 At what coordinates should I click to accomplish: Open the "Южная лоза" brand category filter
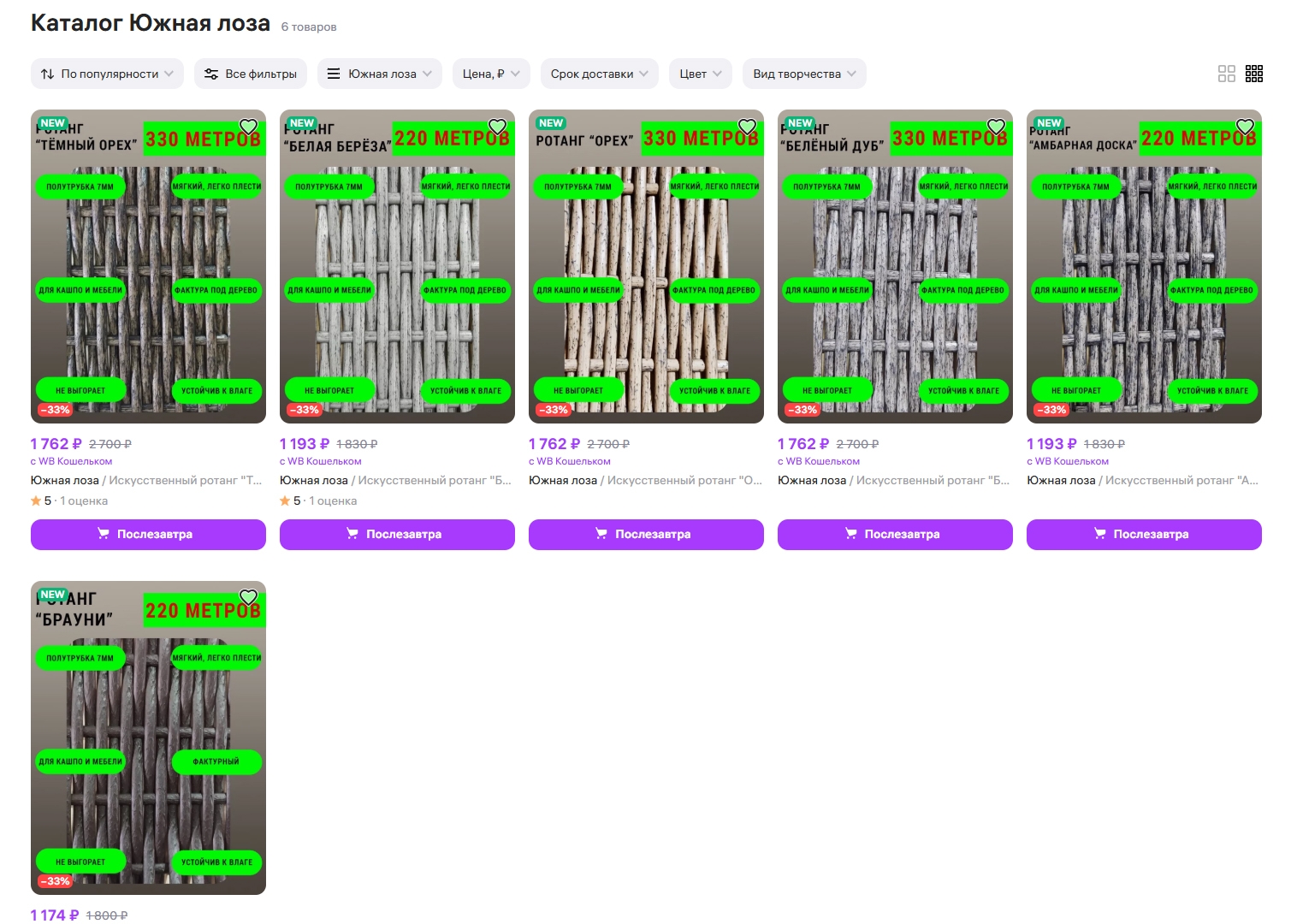coord(380,74)
